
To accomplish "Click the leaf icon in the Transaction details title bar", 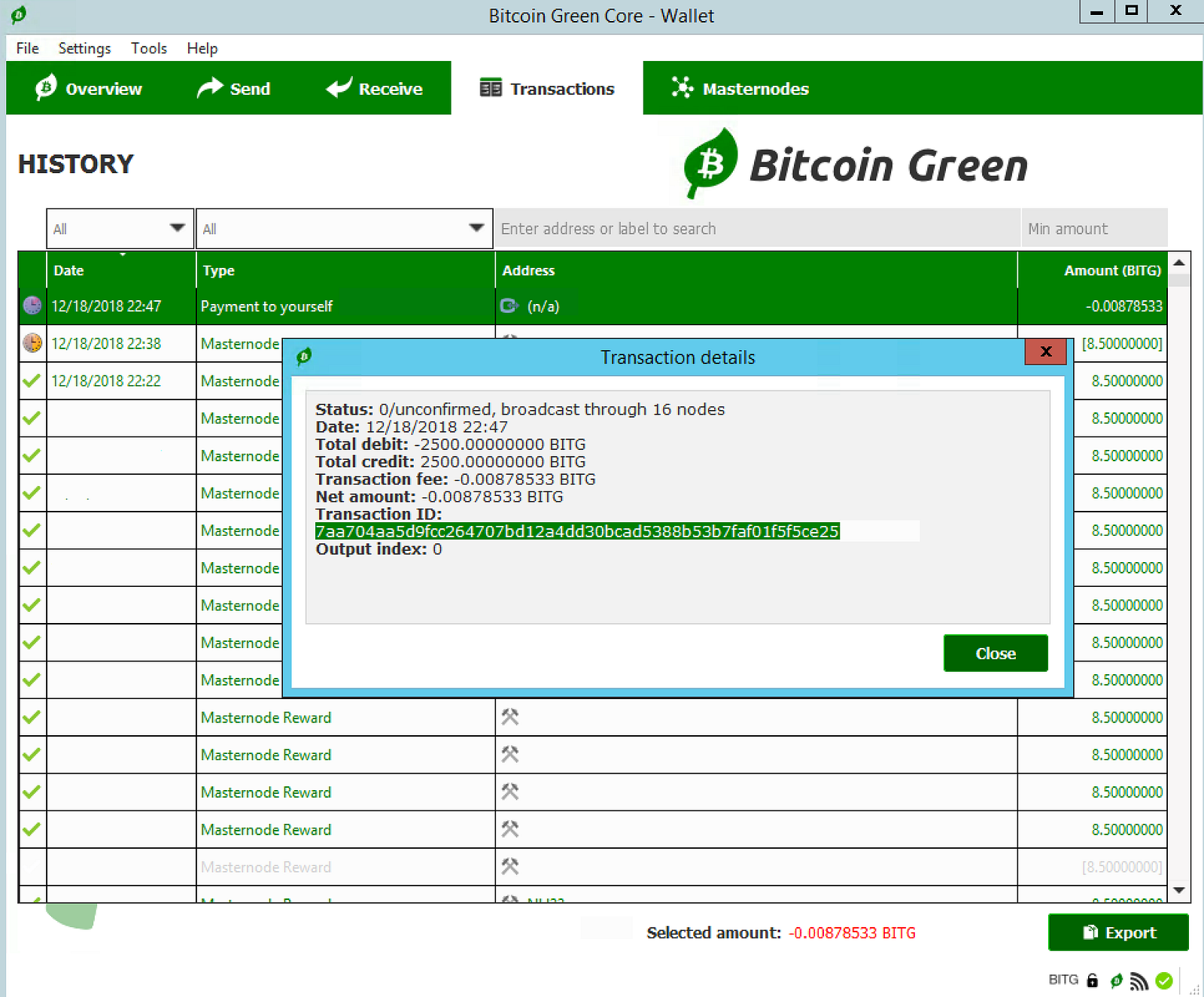I will coord(304,357).
